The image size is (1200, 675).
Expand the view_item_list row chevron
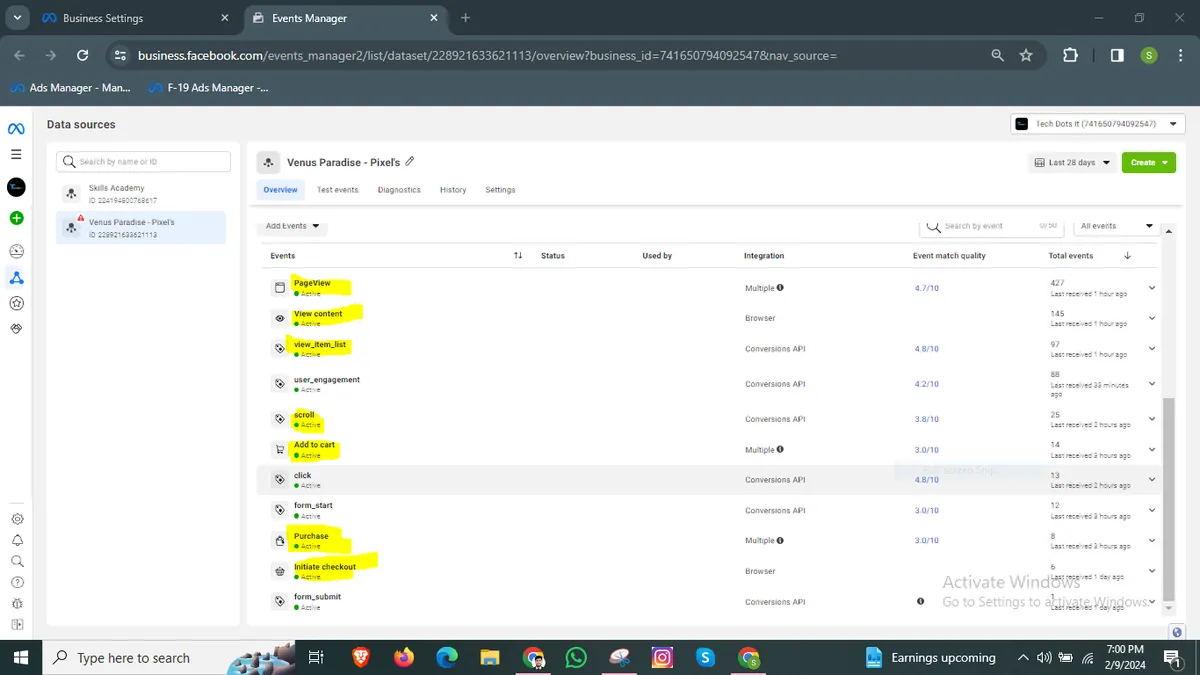click(1152, 349)
